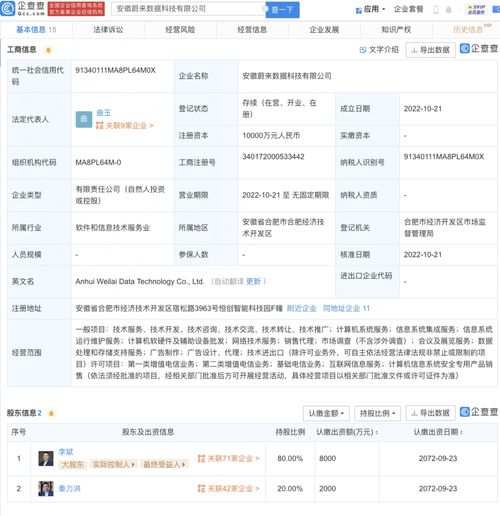Click the notification bell icon
This screenshot has height=516, width=500.
(449, 10)
